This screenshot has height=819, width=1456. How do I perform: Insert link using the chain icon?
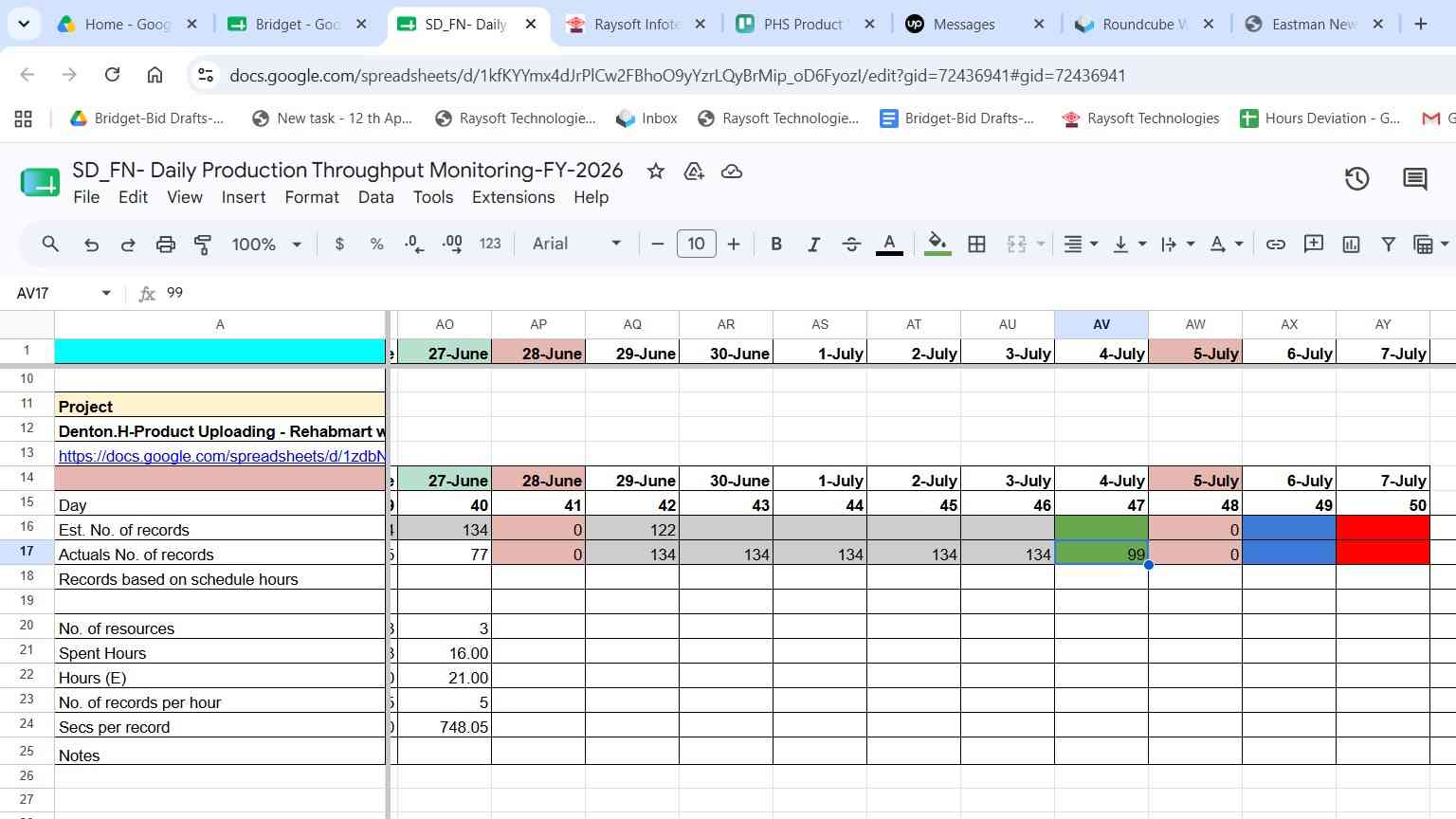click(1276, 245)
